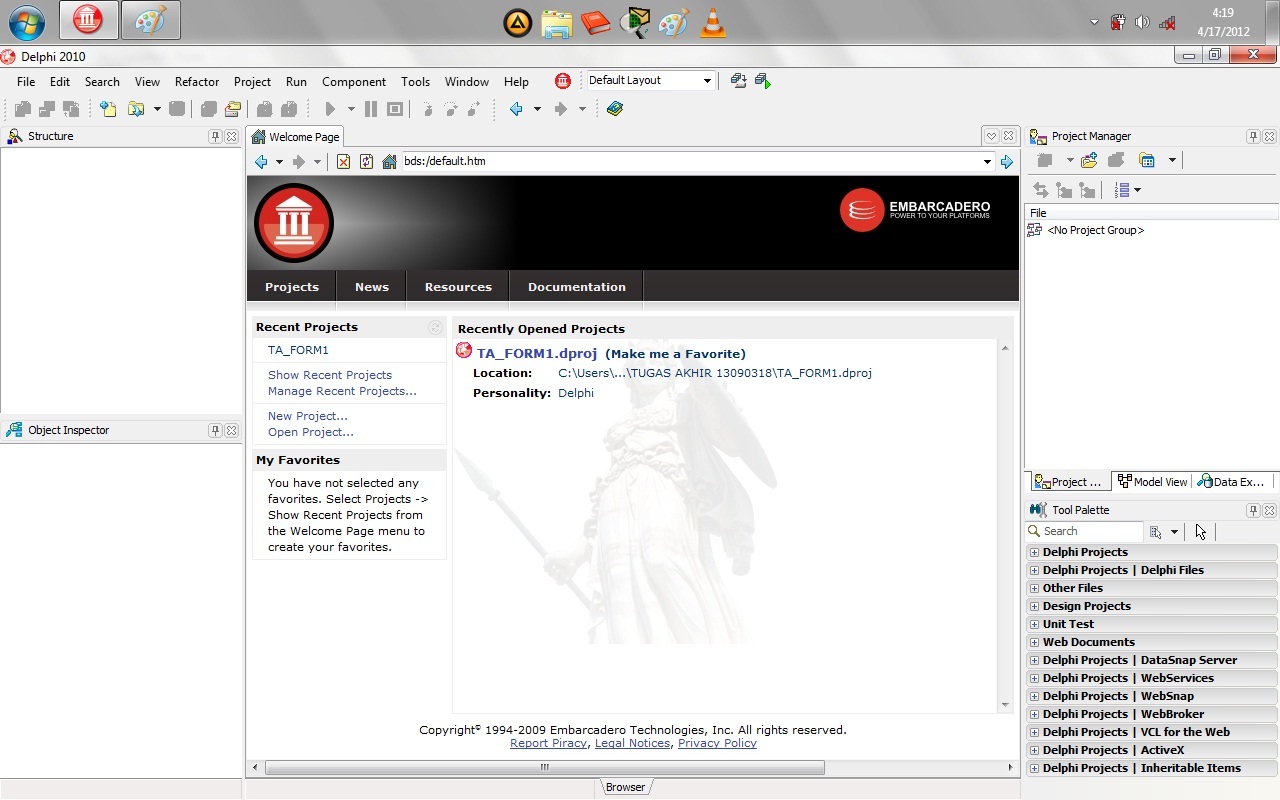The image size is (1280, 800).
Task: Open the Run button dropdown arrow
Action: click(x=351, y=109)
